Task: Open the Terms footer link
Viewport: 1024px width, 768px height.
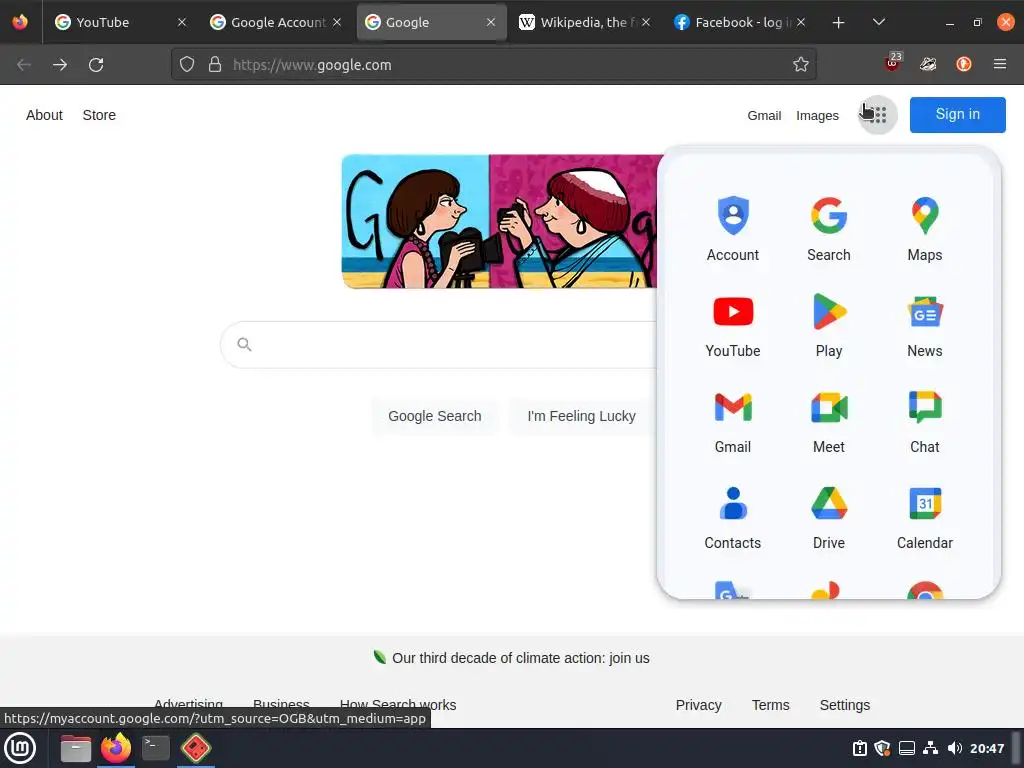Action: [x=770, y=705]
